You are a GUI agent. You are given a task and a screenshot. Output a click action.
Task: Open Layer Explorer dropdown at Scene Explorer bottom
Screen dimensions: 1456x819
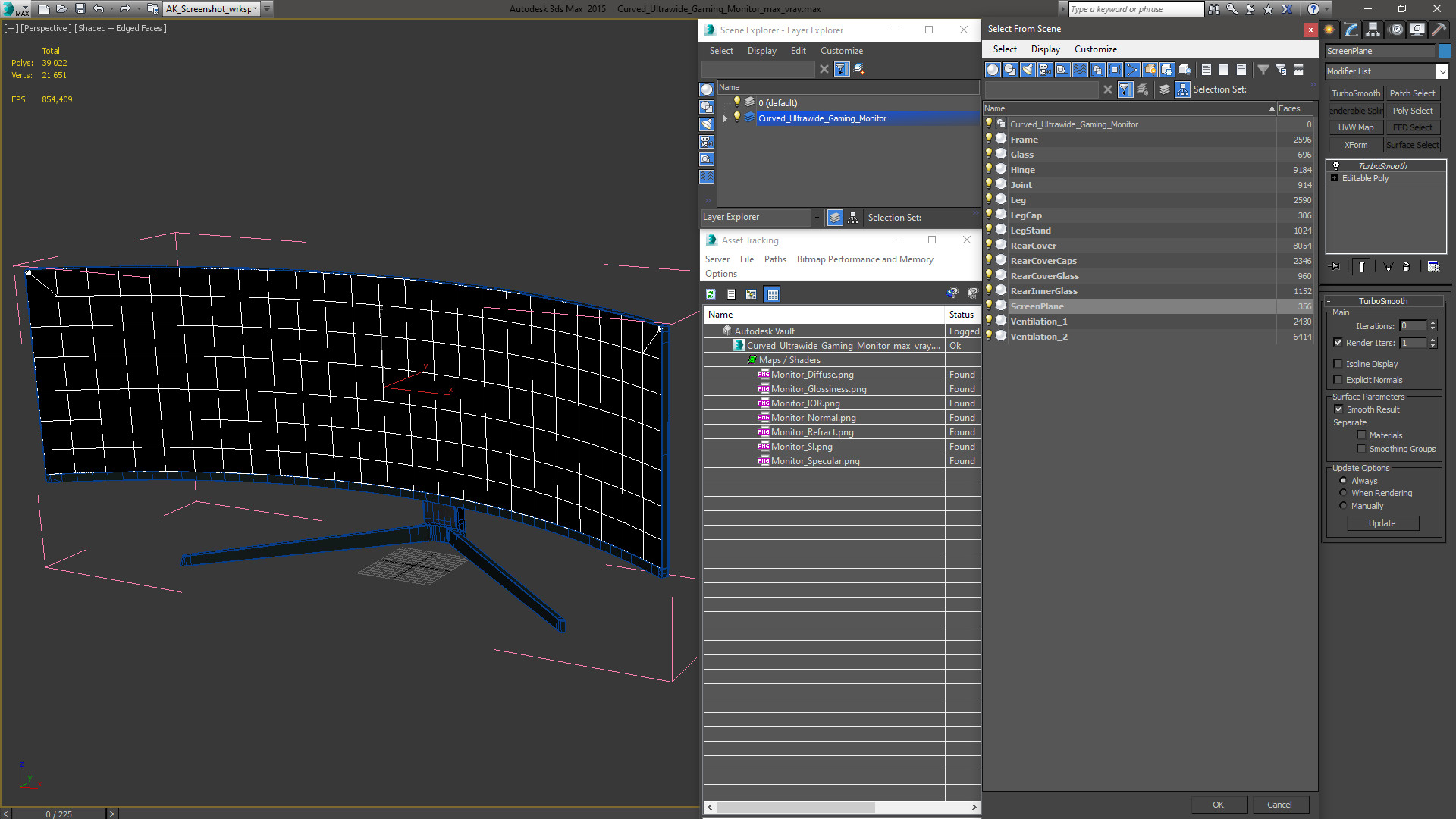tap(817, 218)
